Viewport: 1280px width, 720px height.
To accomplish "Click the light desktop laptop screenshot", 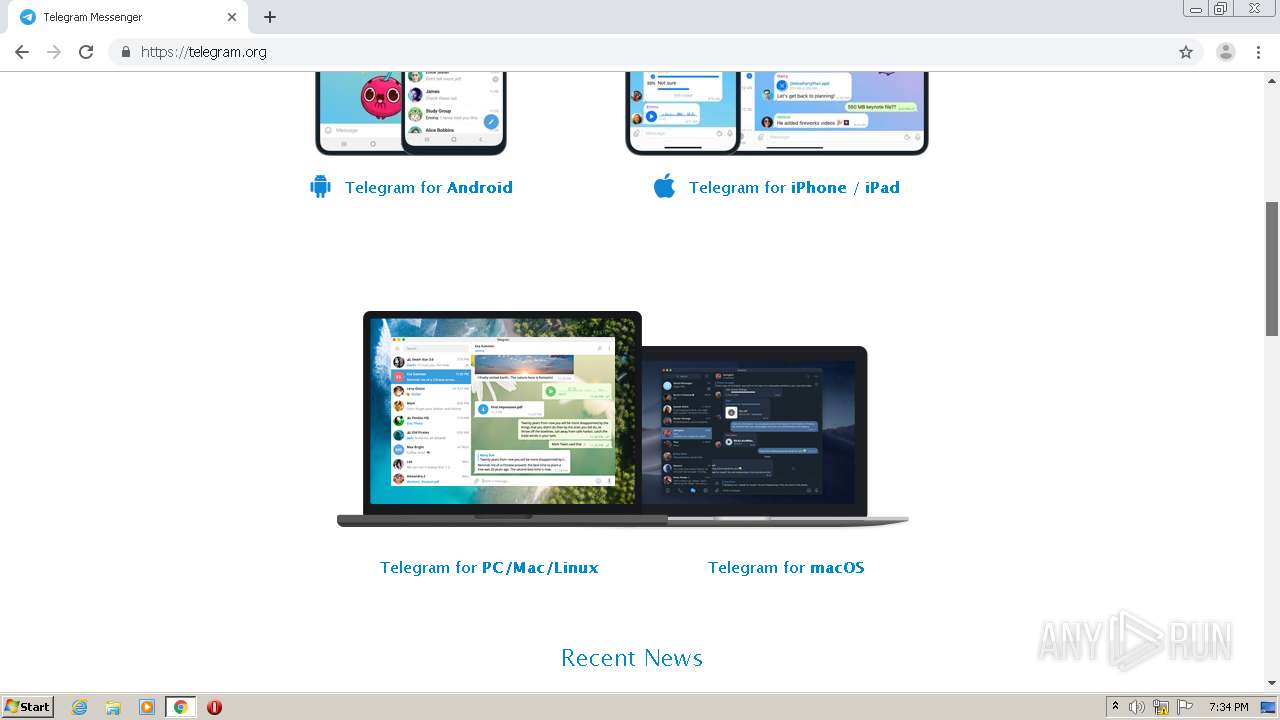I will pos(502,418).
